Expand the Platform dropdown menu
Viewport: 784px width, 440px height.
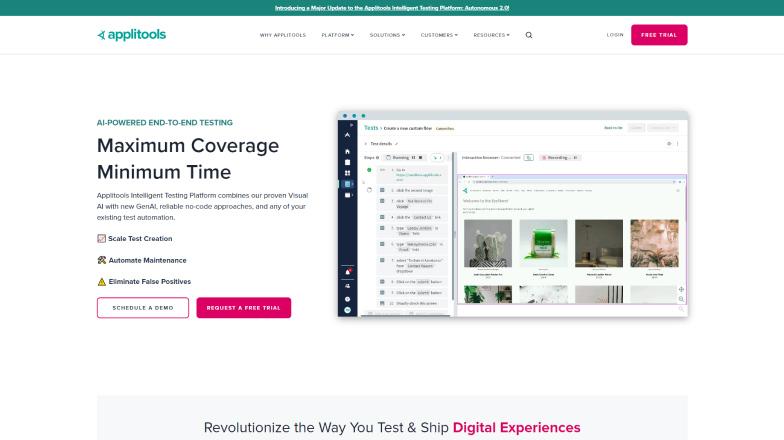(338, 35)
